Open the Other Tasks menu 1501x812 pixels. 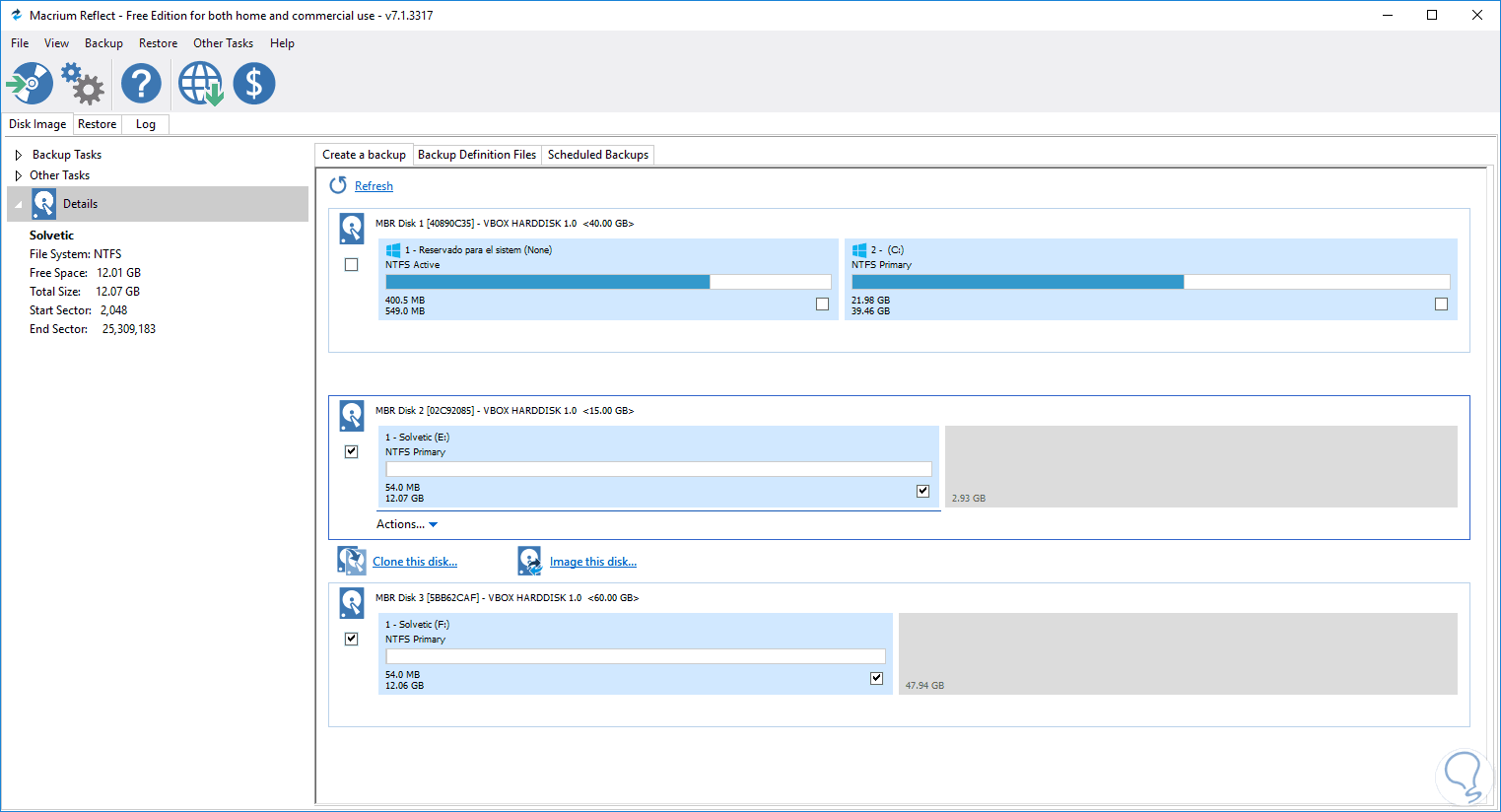click(223, 43)
